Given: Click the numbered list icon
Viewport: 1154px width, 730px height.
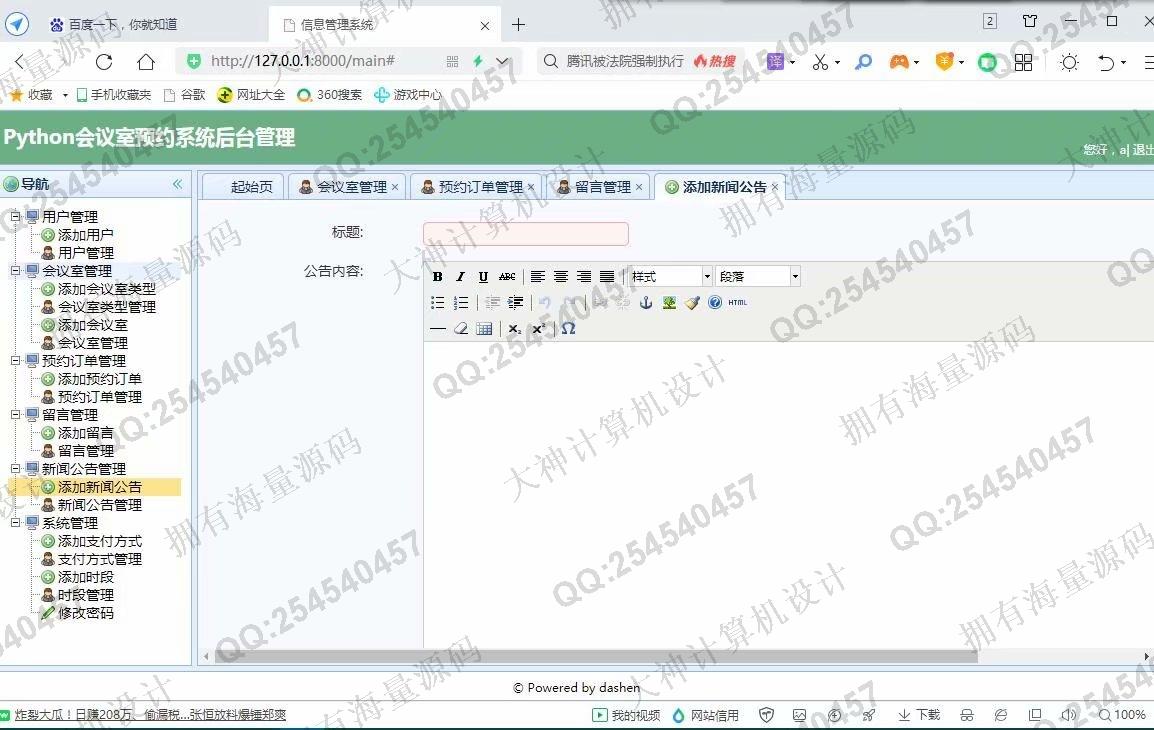Looking at the screenshot, I should point(461,303).
